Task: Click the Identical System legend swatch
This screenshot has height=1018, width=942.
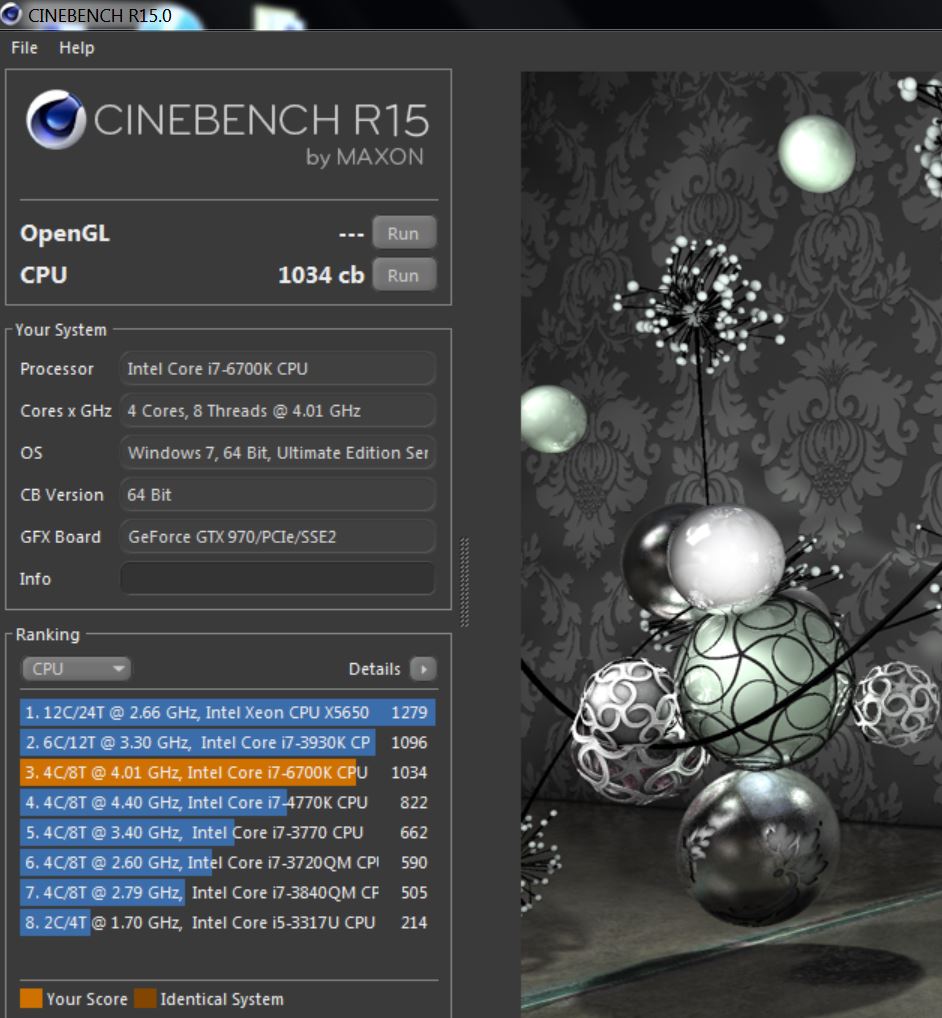Action: tap(145, 999)
